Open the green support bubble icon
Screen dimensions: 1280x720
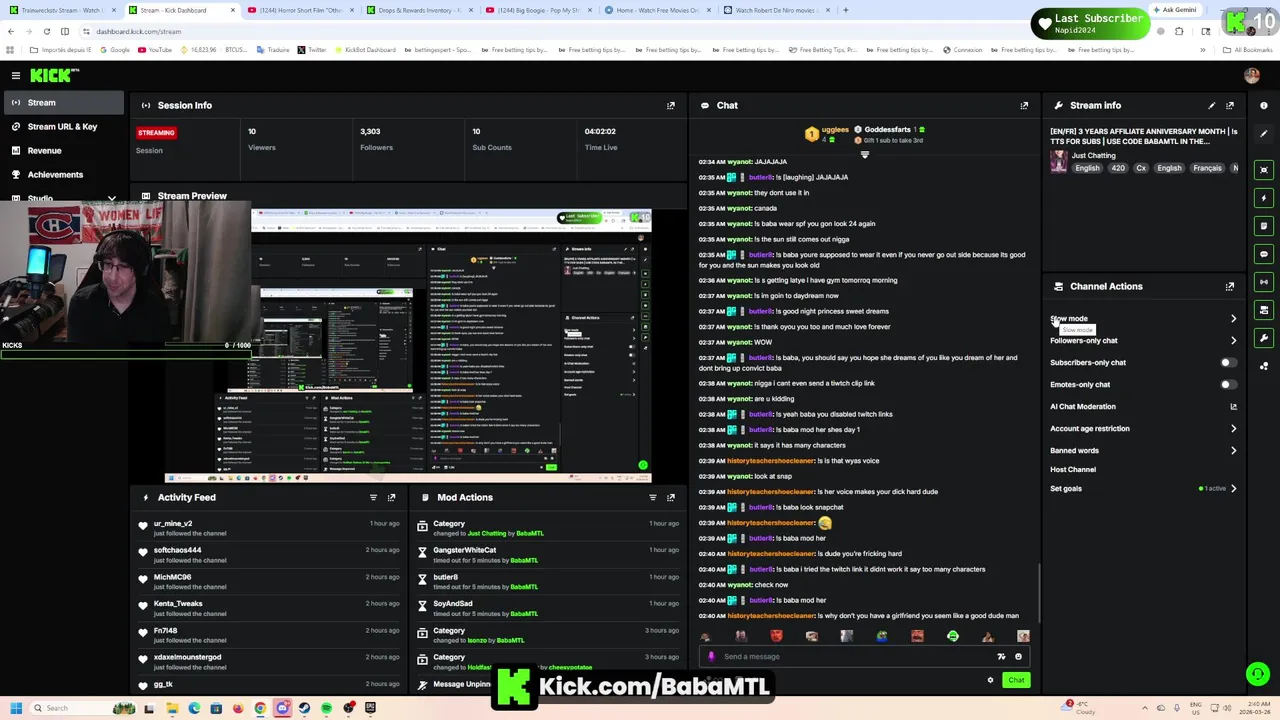tap(1257, 674)
